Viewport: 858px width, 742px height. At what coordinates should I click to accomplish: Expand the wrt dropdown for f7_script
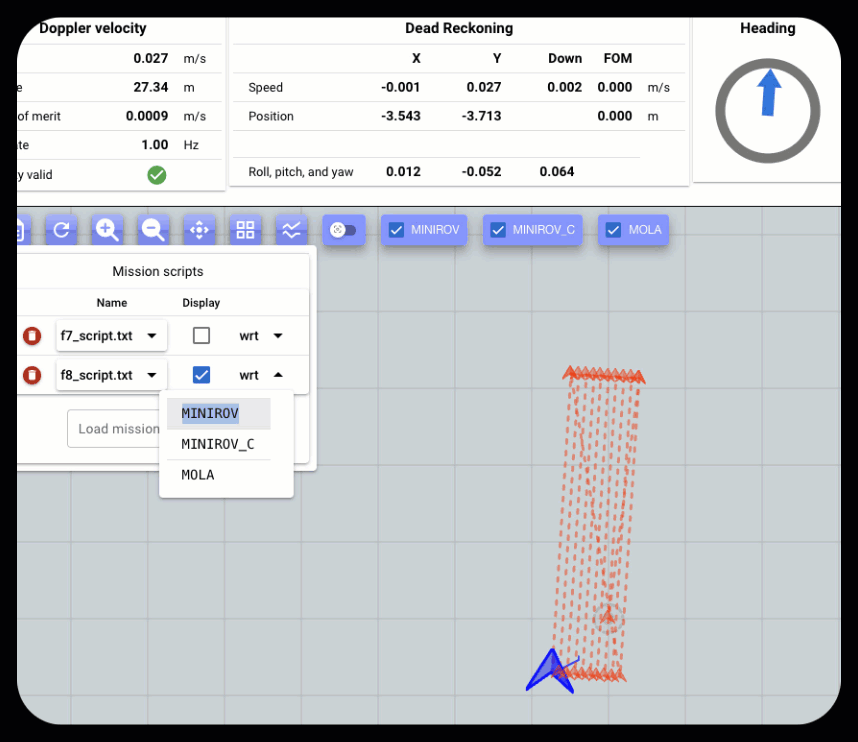[261, 336]
